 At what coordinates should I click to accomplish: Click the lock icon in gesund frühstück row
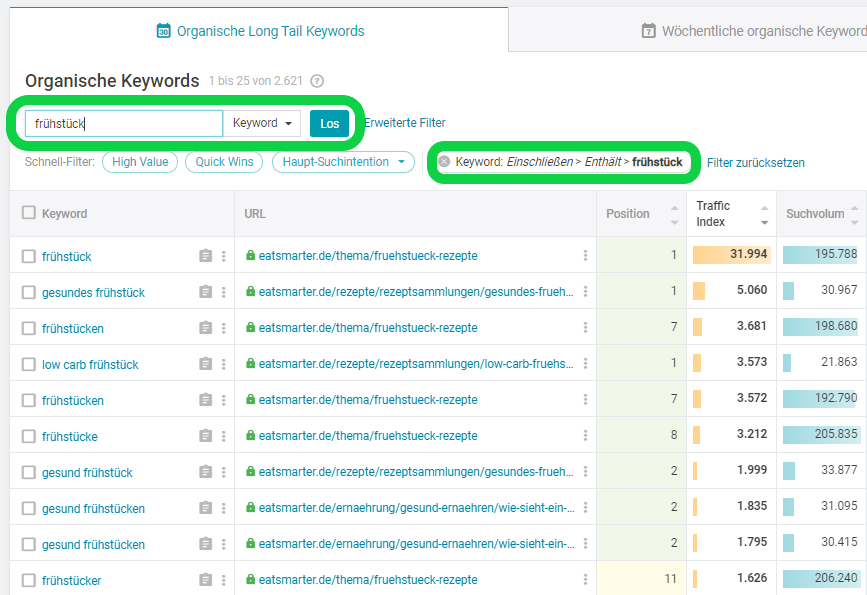coord(250,471)
